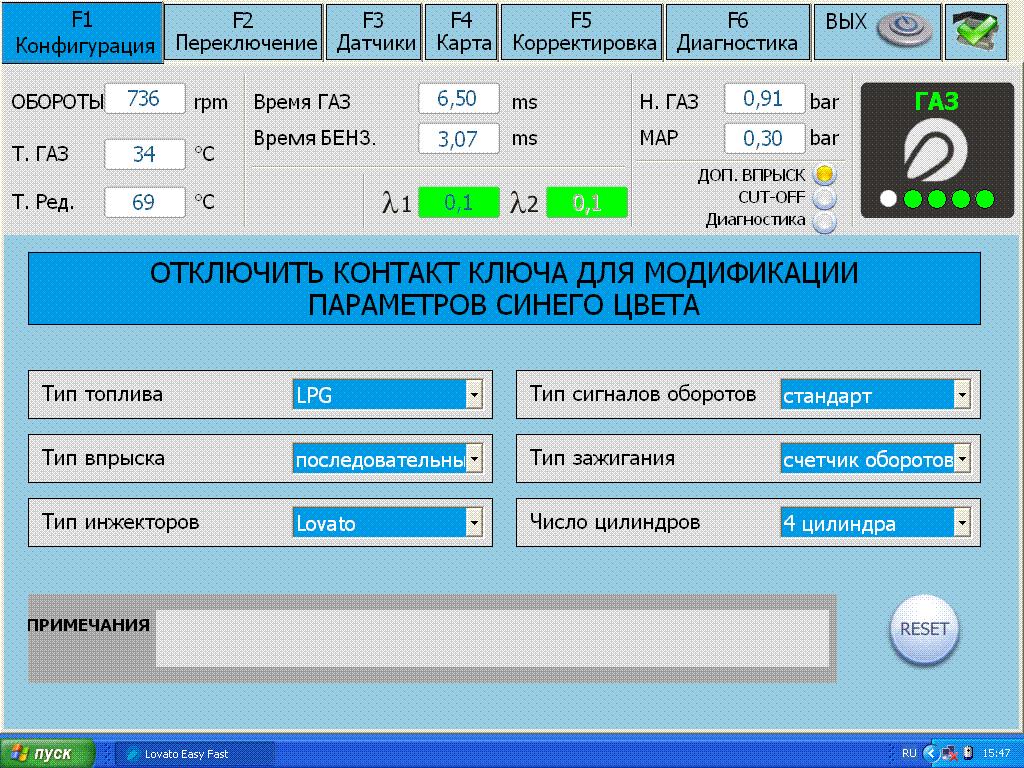Click the ОБОРОТЫ rpm value 736
This screenshot has height=768, width=1024.
(144, 99)
